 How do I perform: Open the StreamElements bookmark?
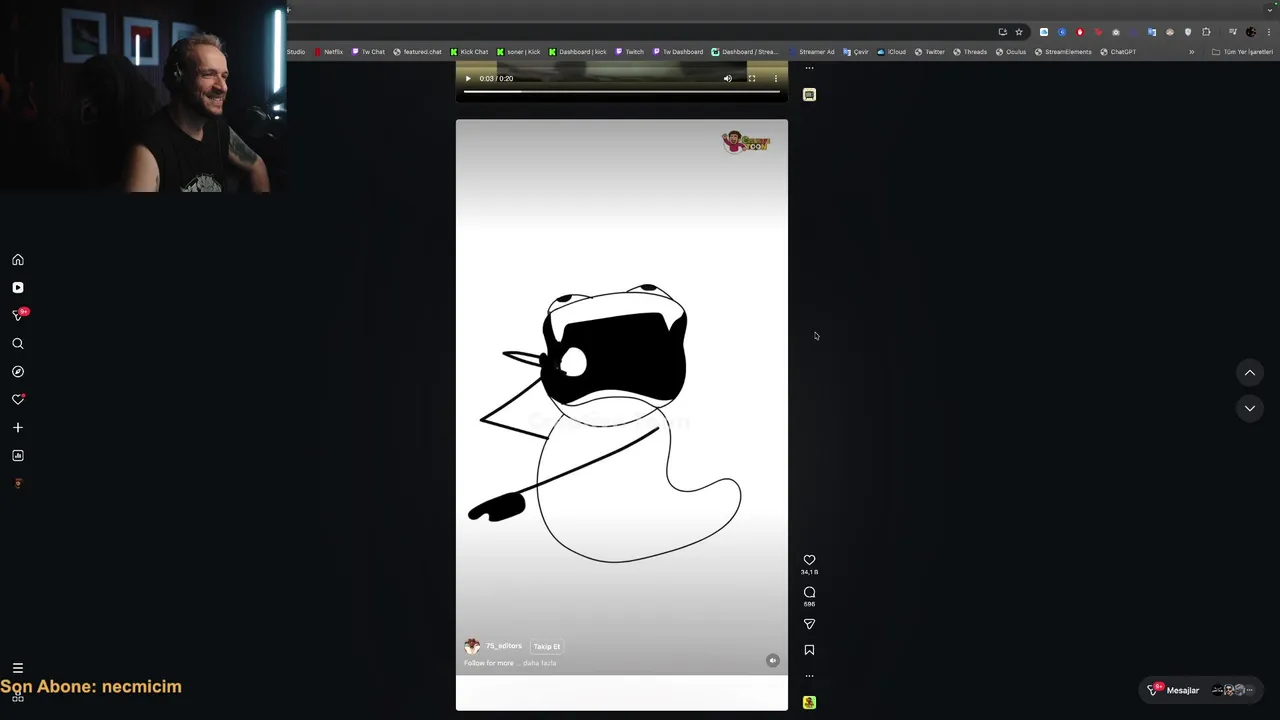(1063, 52)
